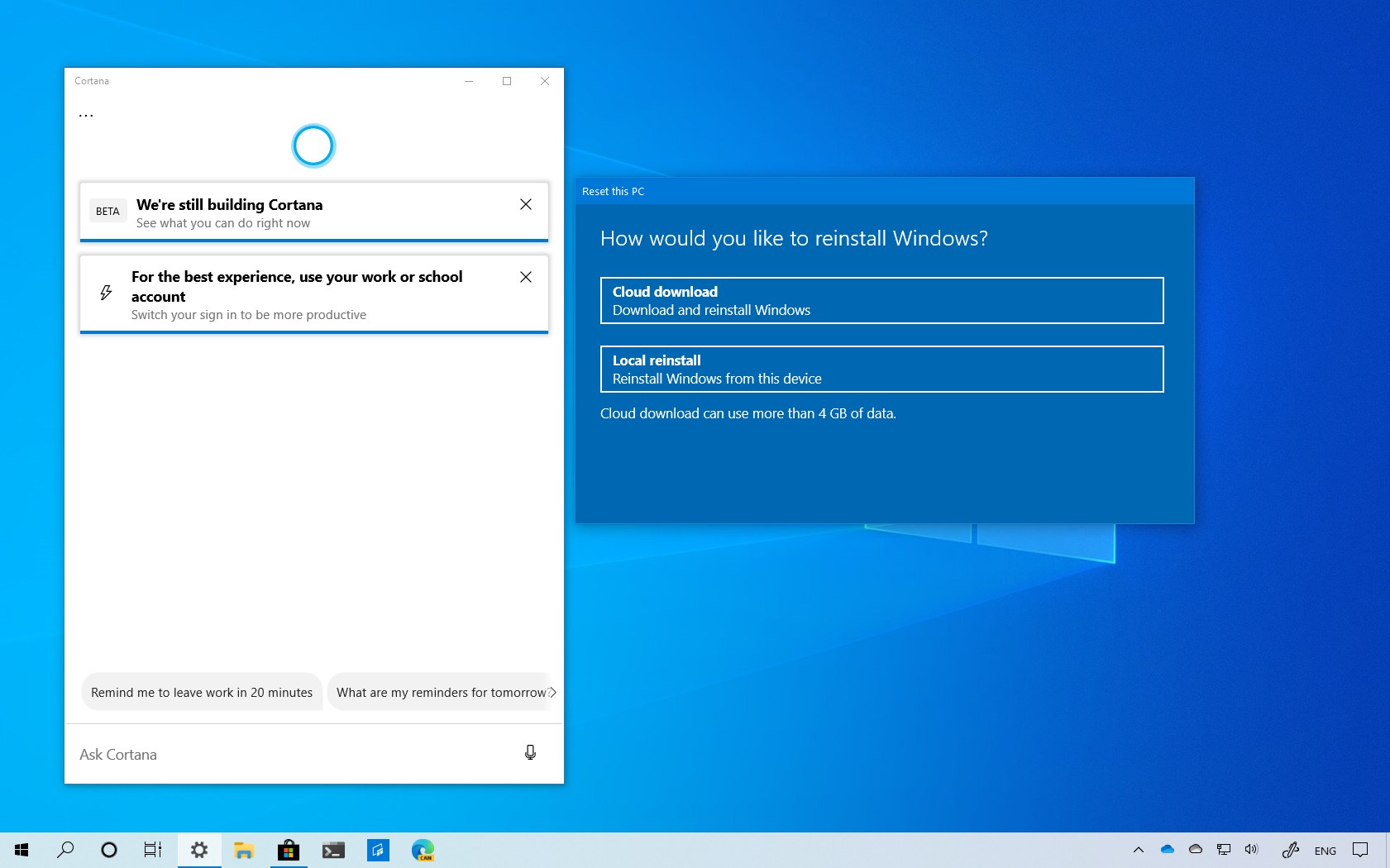Open Windows Ink Workspace from the tray

click(x=1291, y=850)
